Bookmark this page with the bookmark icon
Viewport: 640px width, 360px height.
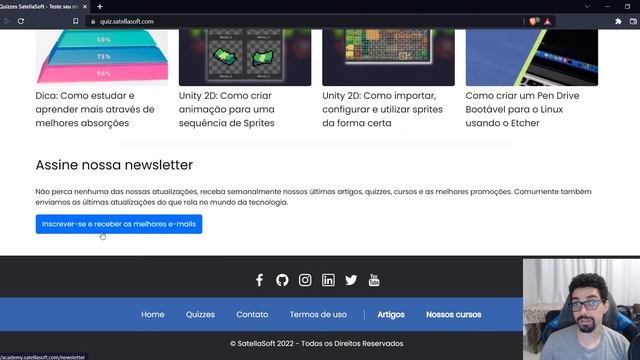coord(76,21)
